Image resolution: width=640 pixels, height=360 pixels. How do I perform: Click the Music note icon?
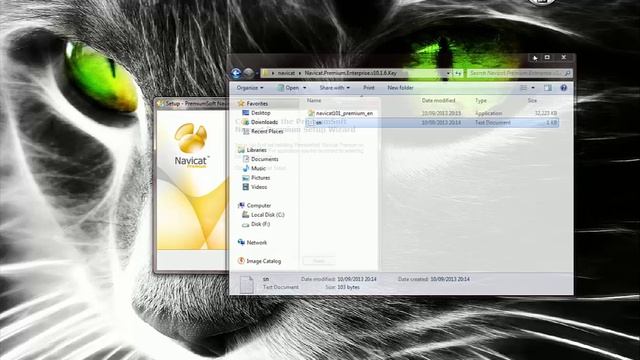tap(246, 168)
